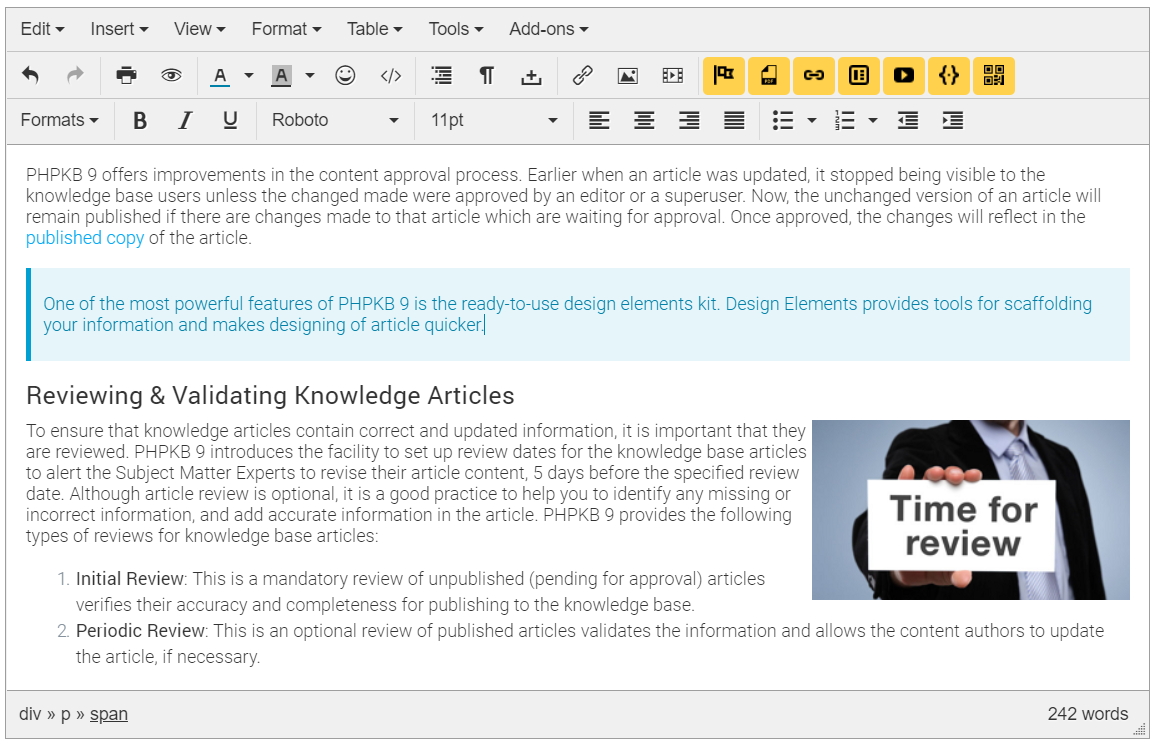Open the code snippet tool with braces icon
This screenshot has height=746, width=1156.
[948, 75]
